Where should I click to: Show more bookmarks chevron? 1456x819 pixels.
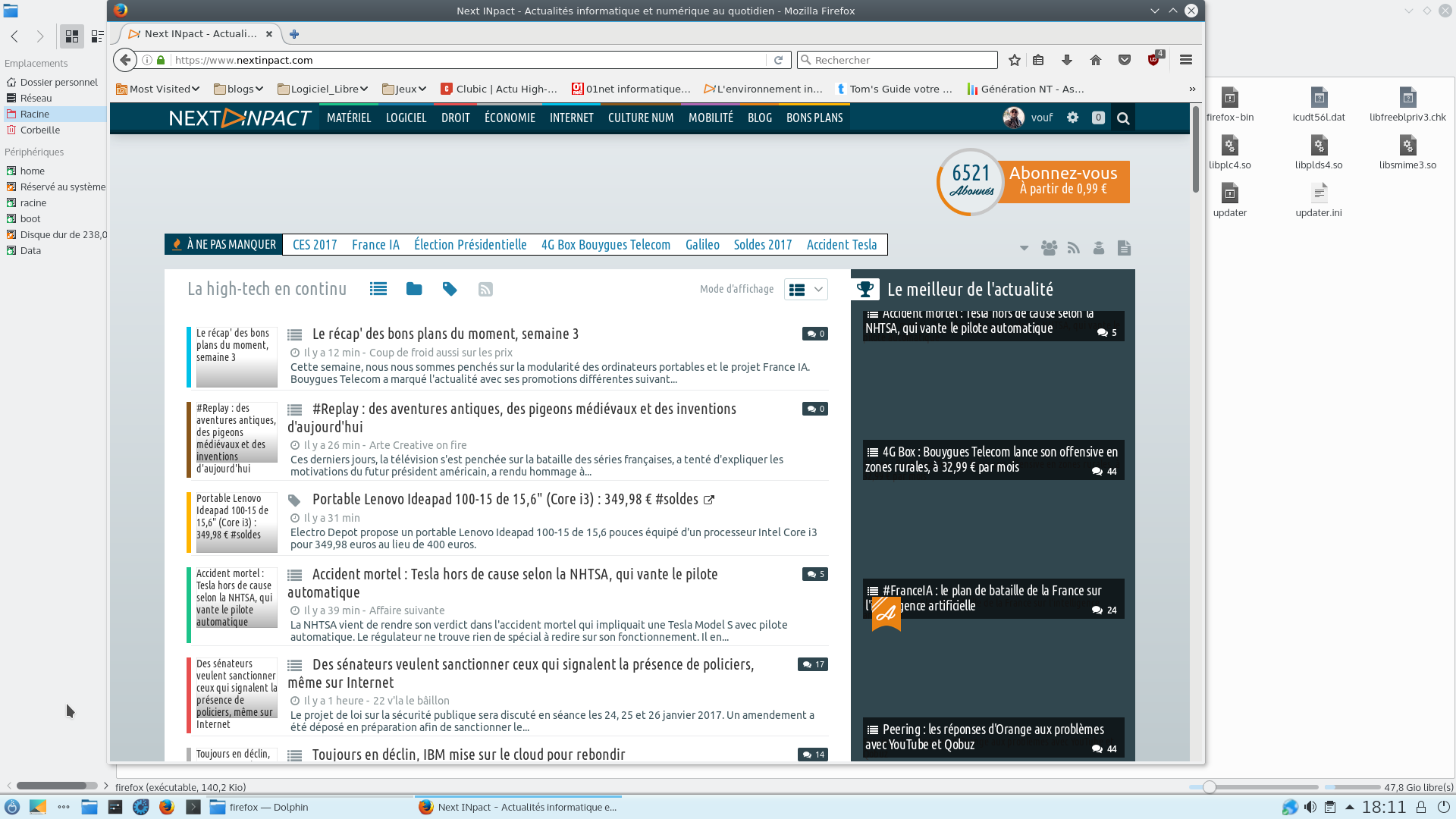(x=1192, y=89)
